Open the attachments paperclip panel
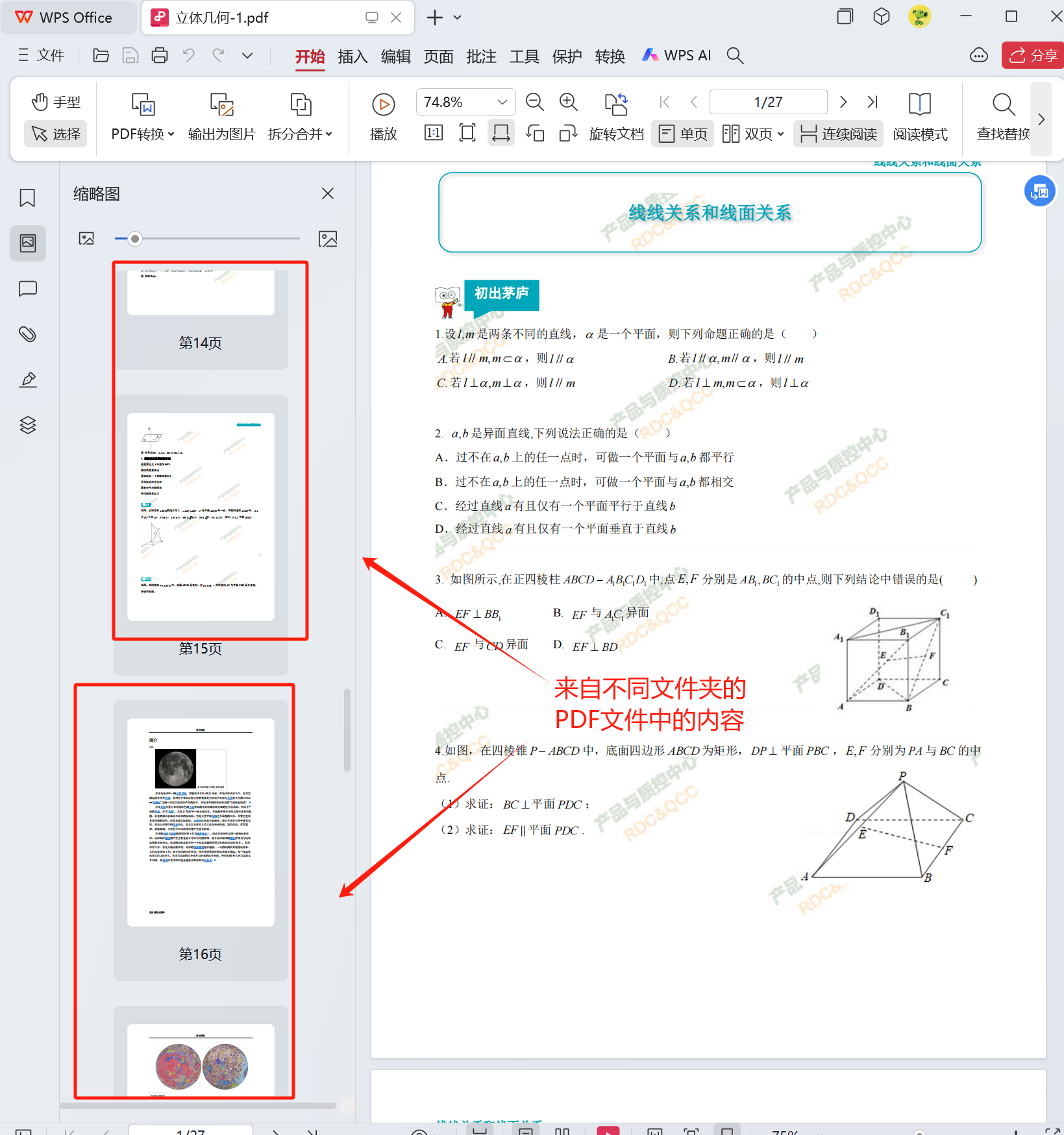 (x=27, y=334)
